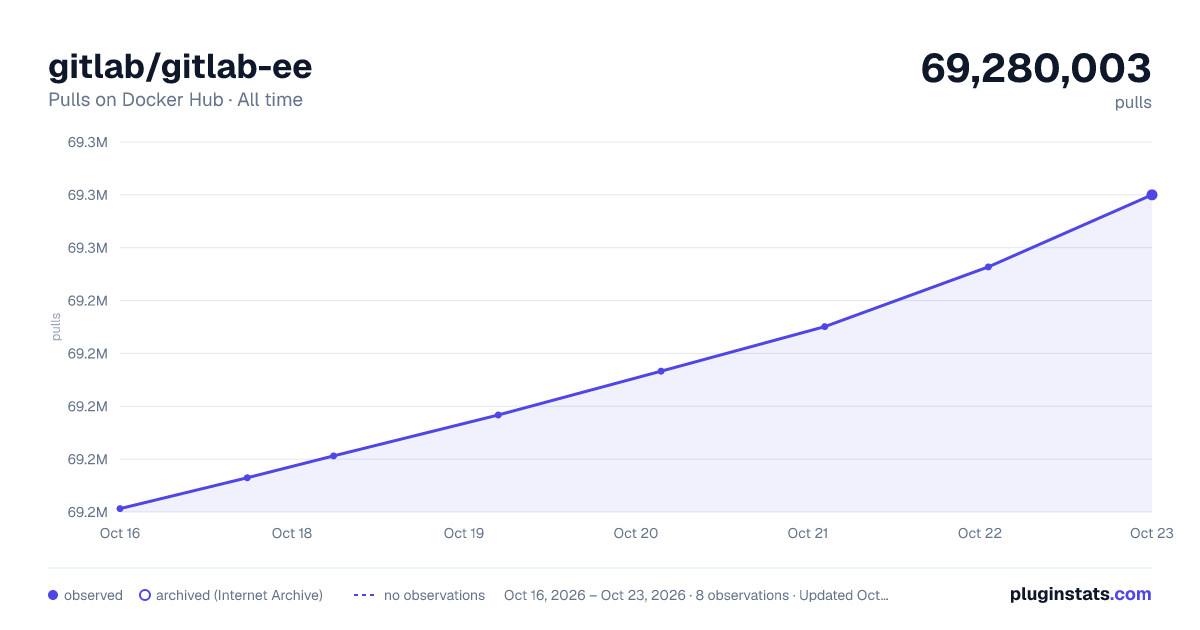This screenshot has width=1200, height=630.
Task: Click the Oct 19 data point on the line
Action: pyautogui.click(x=498, y=415)
